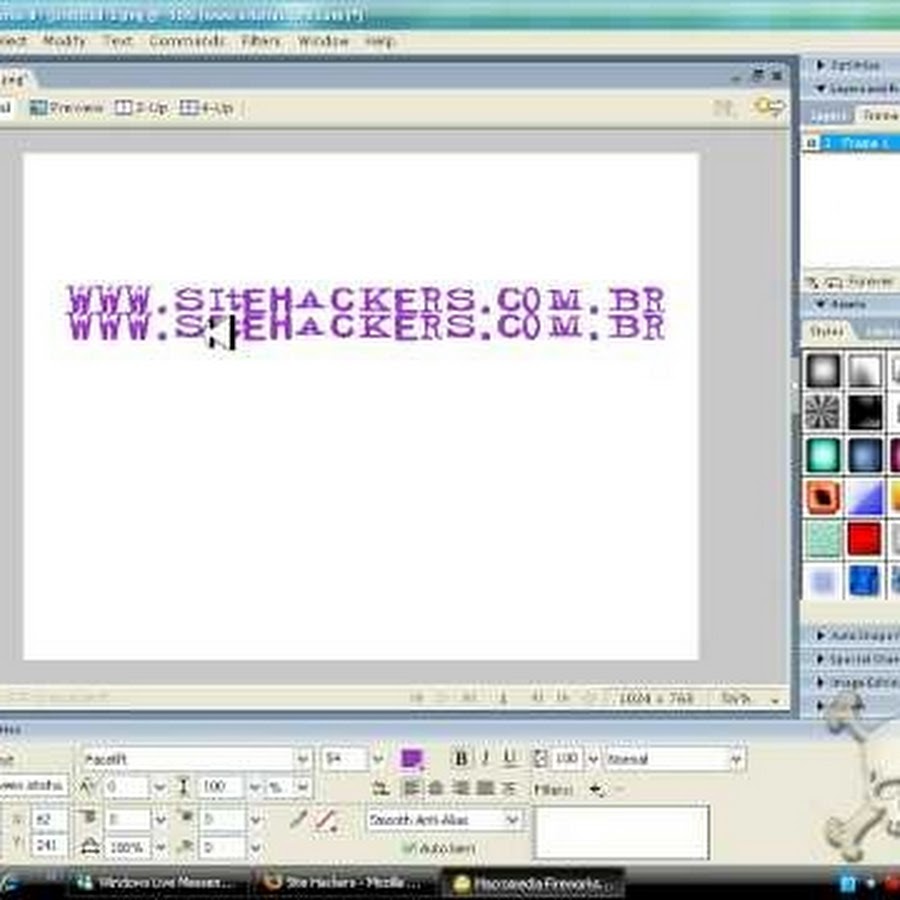Screen dimensions: 900x900
Task: Open the Filters menu
Action: [261, 41]
